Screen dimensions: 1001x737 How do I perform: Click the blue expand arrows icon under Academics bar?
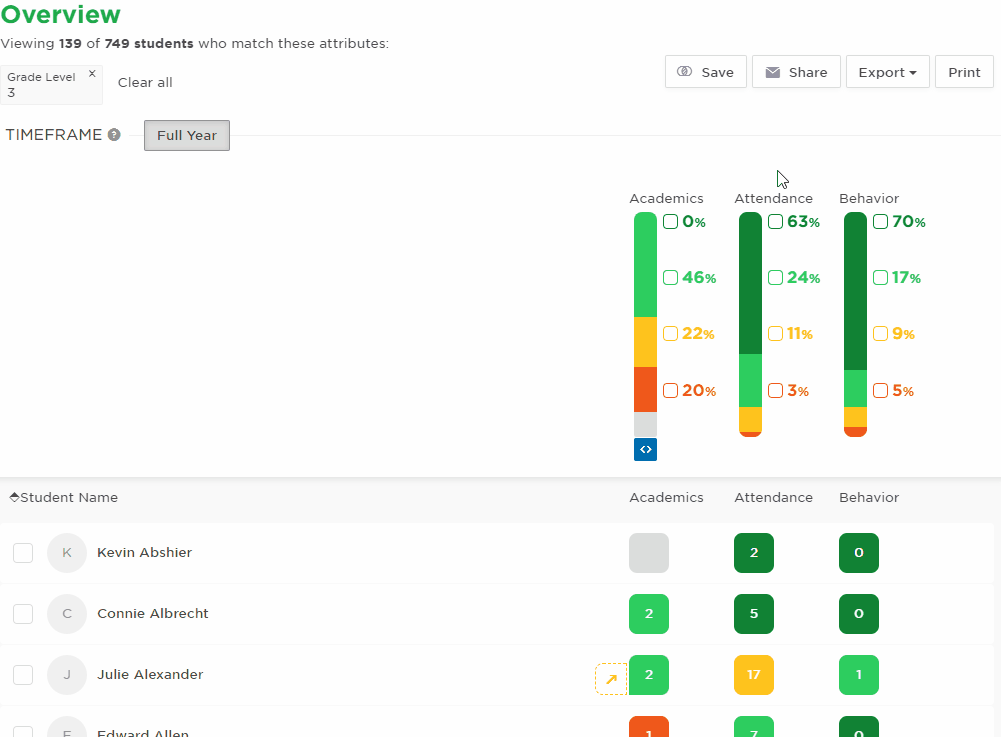(645, 449)
